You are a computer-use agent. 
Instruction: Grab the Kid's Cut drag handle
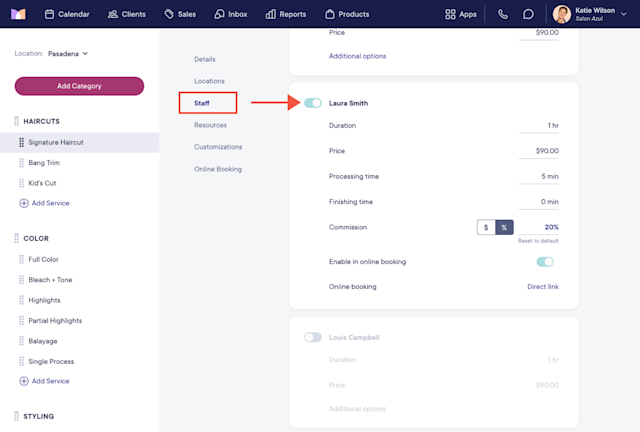pos(21,183)
